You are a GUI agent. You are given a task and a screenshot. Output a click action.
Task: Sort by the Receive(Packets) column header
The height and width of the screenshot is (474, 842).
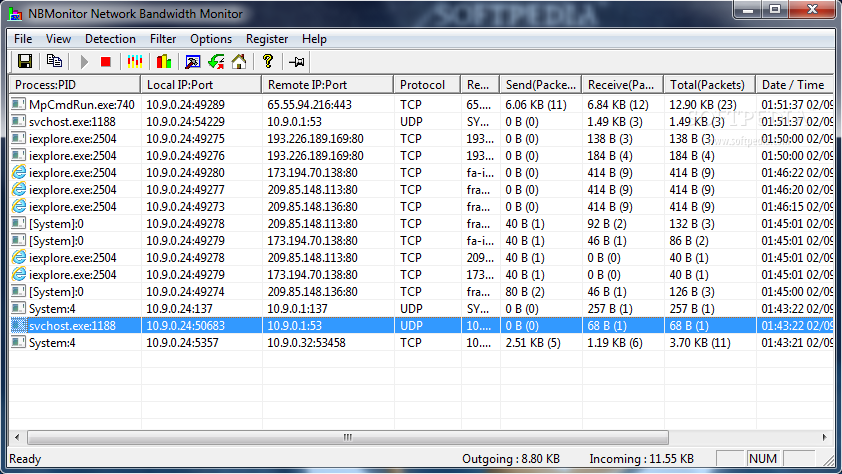(x=622, y=85)
